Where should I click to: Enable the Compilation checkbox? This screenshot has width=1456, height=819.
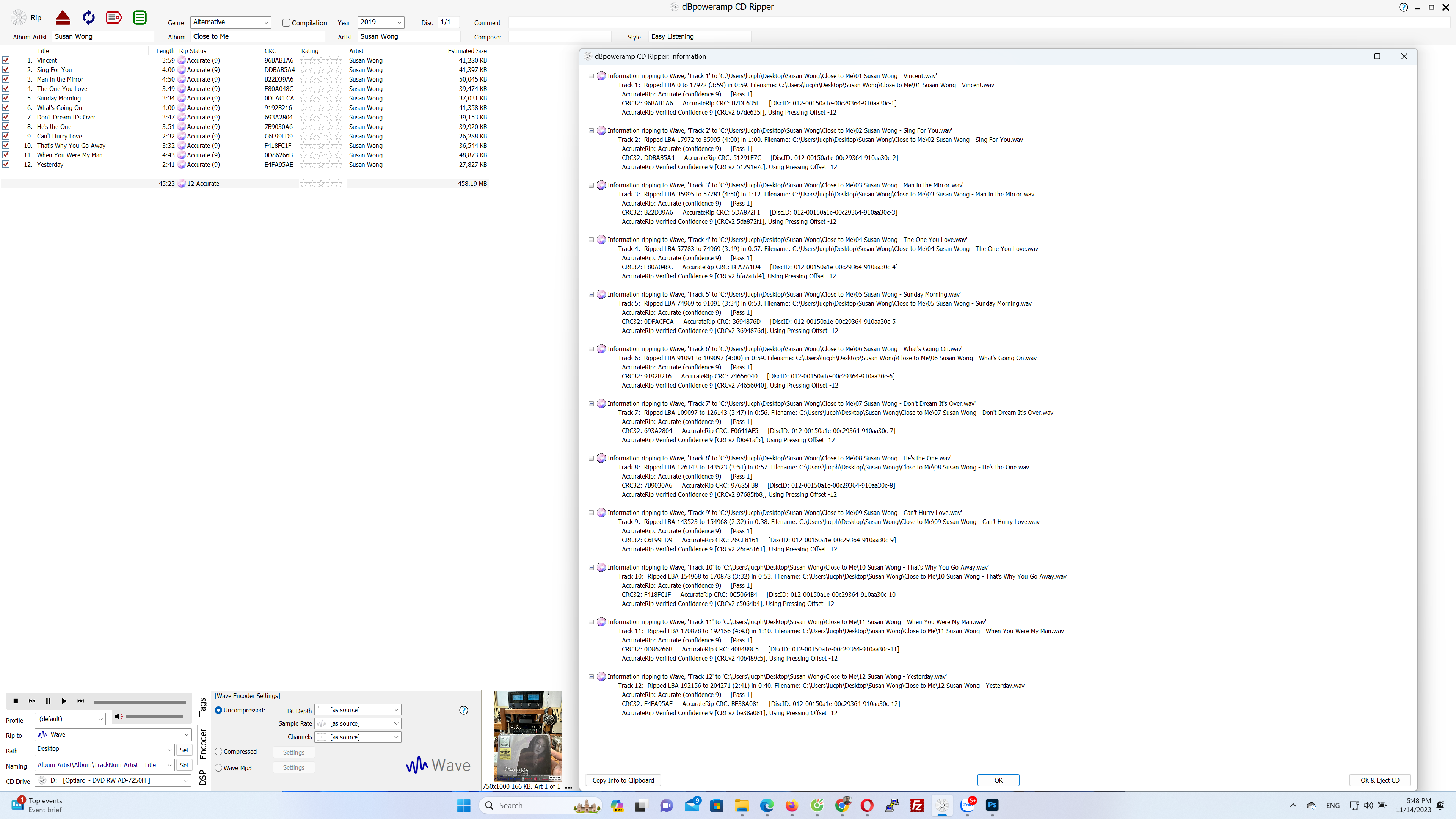(286, 23)
